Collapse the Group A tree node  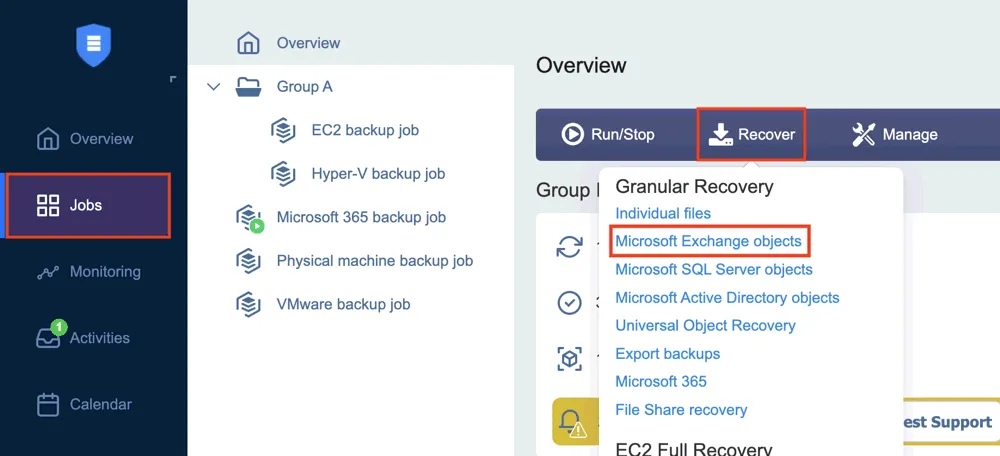click(x=213, y=87)
